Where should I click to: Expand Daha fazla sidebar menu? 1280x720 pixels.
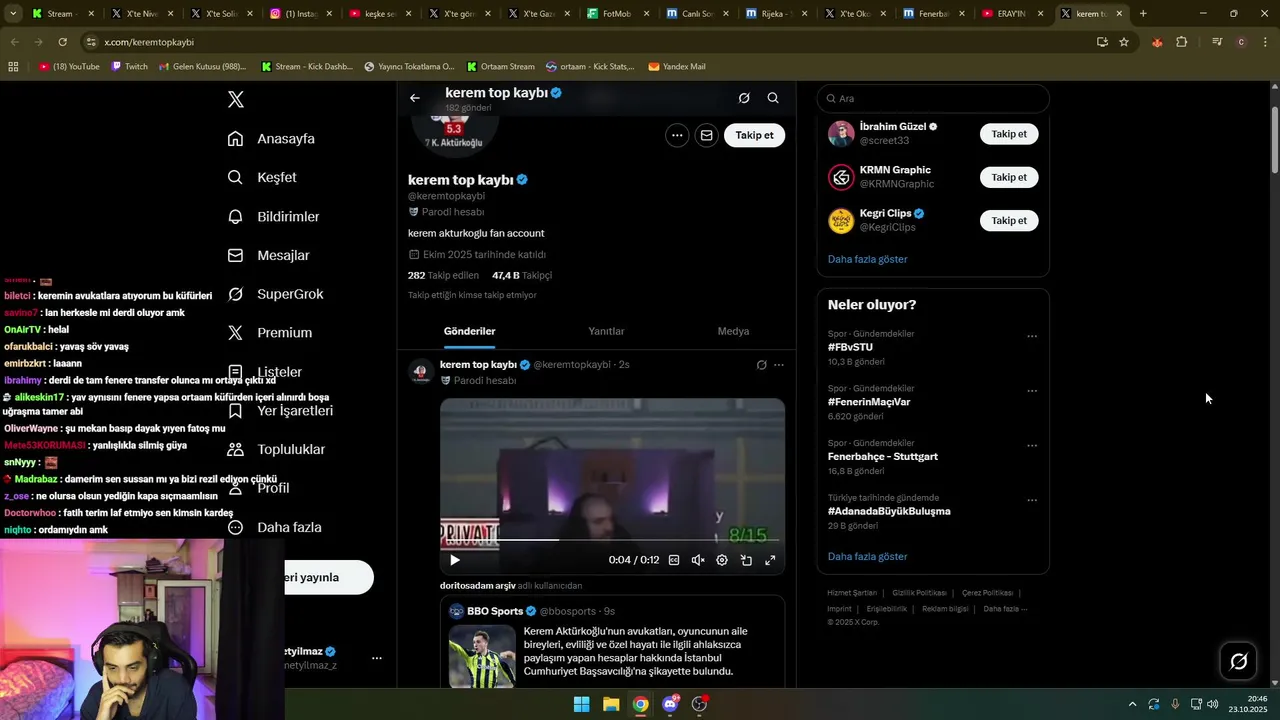(274, 527)
